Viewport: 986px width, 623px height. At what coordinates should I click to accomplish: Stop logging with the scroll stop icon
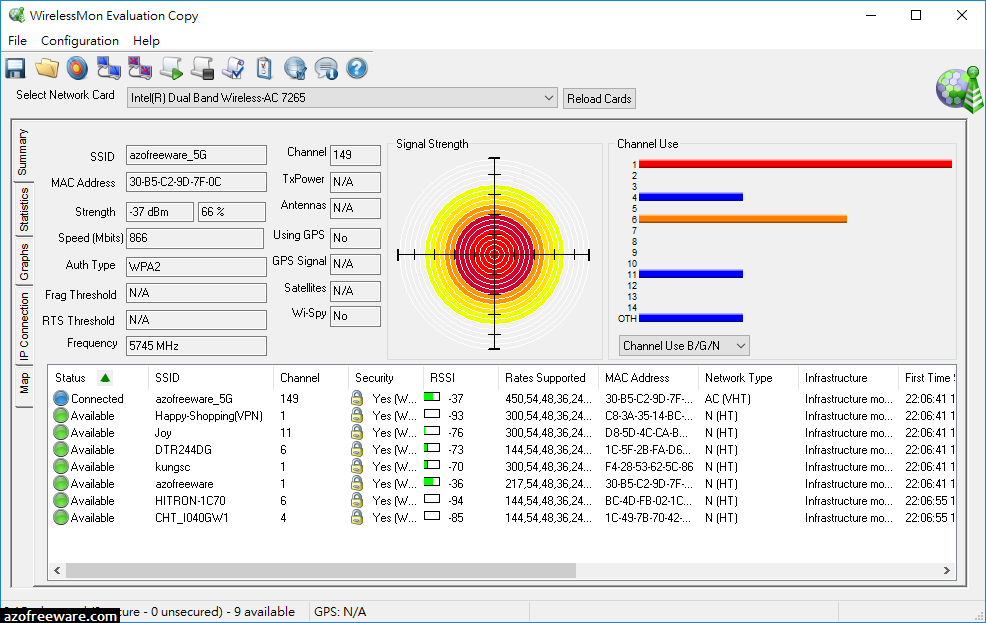coord(202,67)
